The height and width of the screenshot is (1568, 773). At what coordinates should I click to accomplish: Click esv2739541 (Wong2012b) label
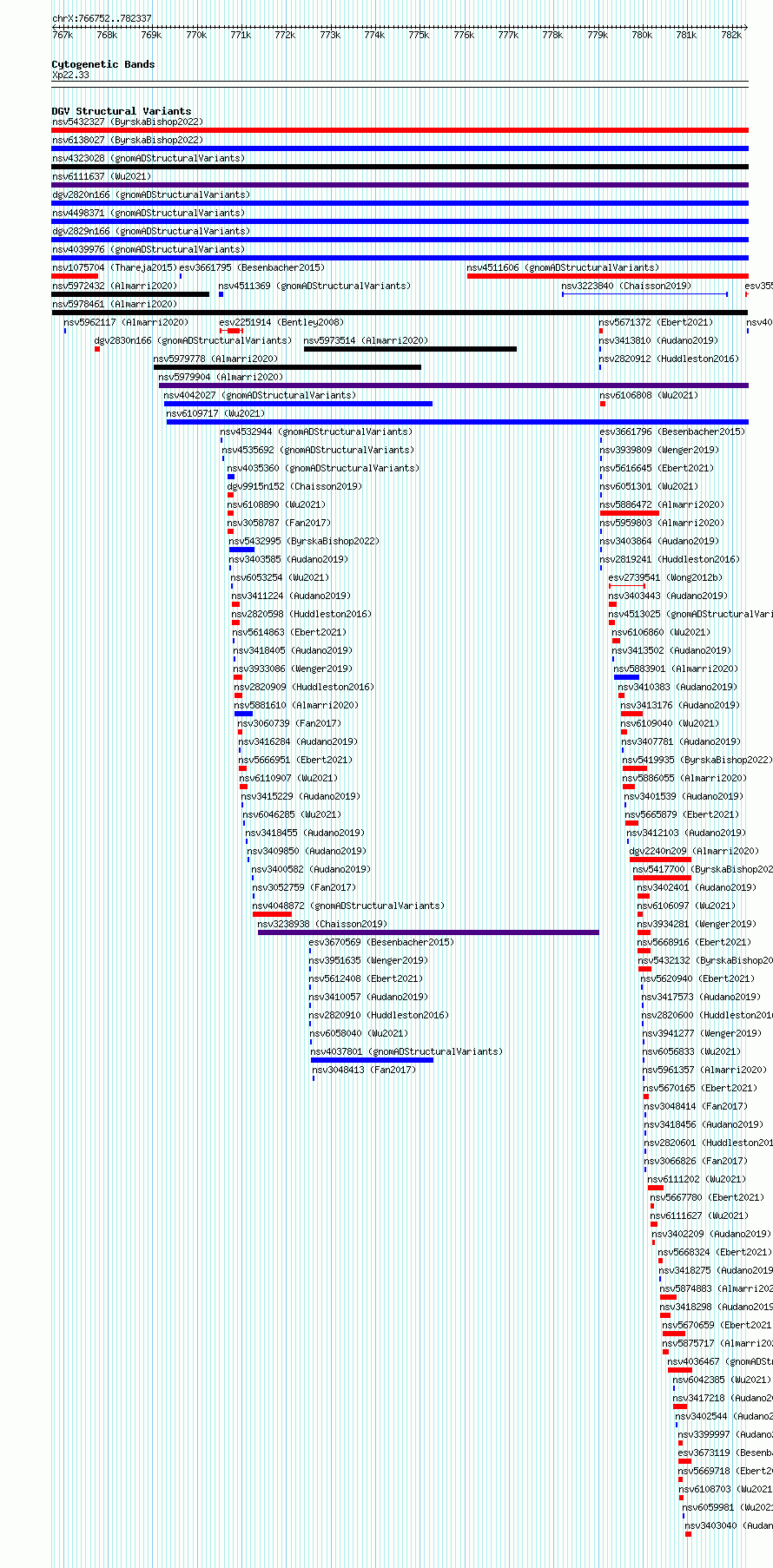click(x=665, y=577)
